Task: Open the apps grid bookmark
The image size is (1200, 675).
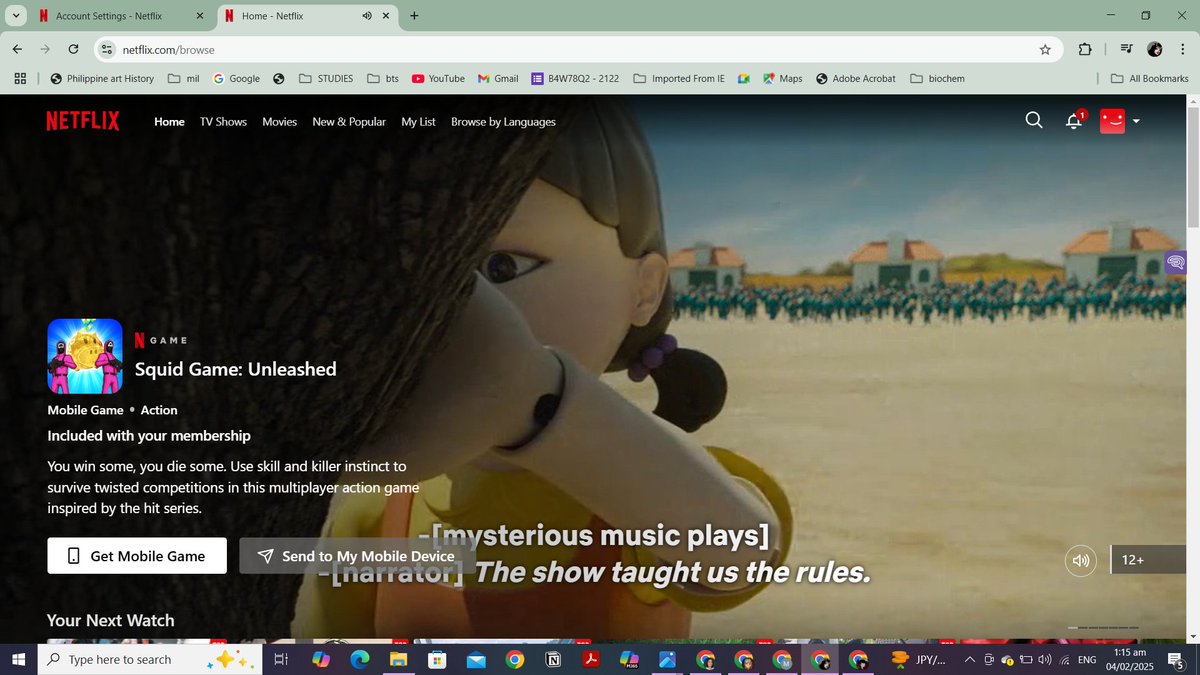Action: point(20,78)
